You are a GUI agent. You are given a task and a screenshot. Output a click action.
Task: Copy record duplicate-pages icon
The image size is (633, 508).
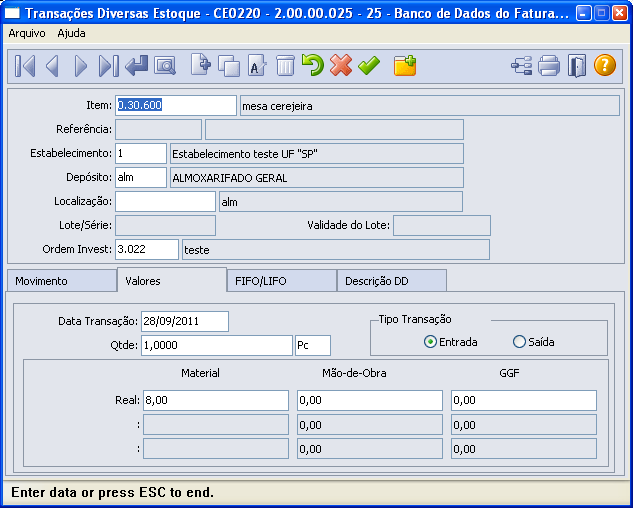(x=229, y=65)
